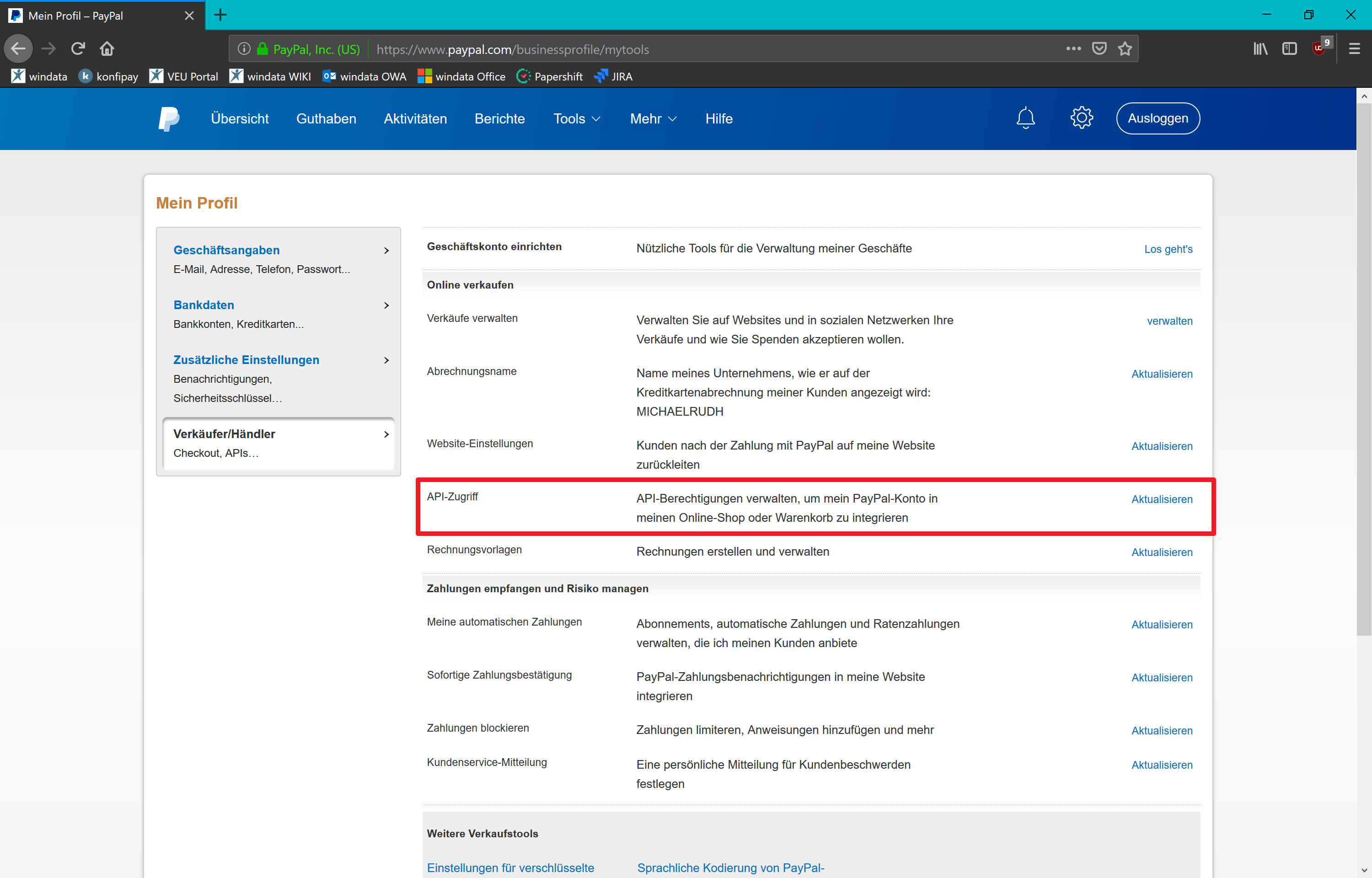This screenshot has width=1372, height=878.
Task: Expand Bankdaten section chevron
Action: pyautogui.click(x=386, y=305)
